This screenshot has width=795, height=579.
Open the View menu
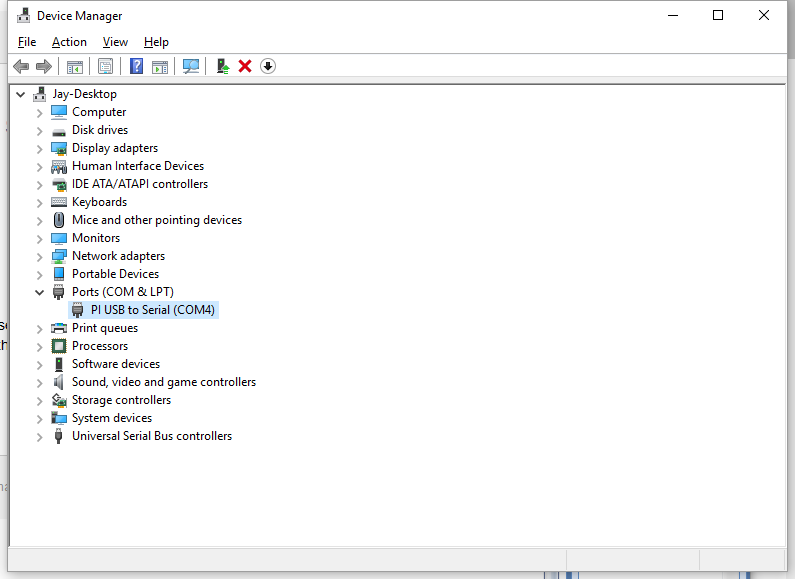coord(115,42)
